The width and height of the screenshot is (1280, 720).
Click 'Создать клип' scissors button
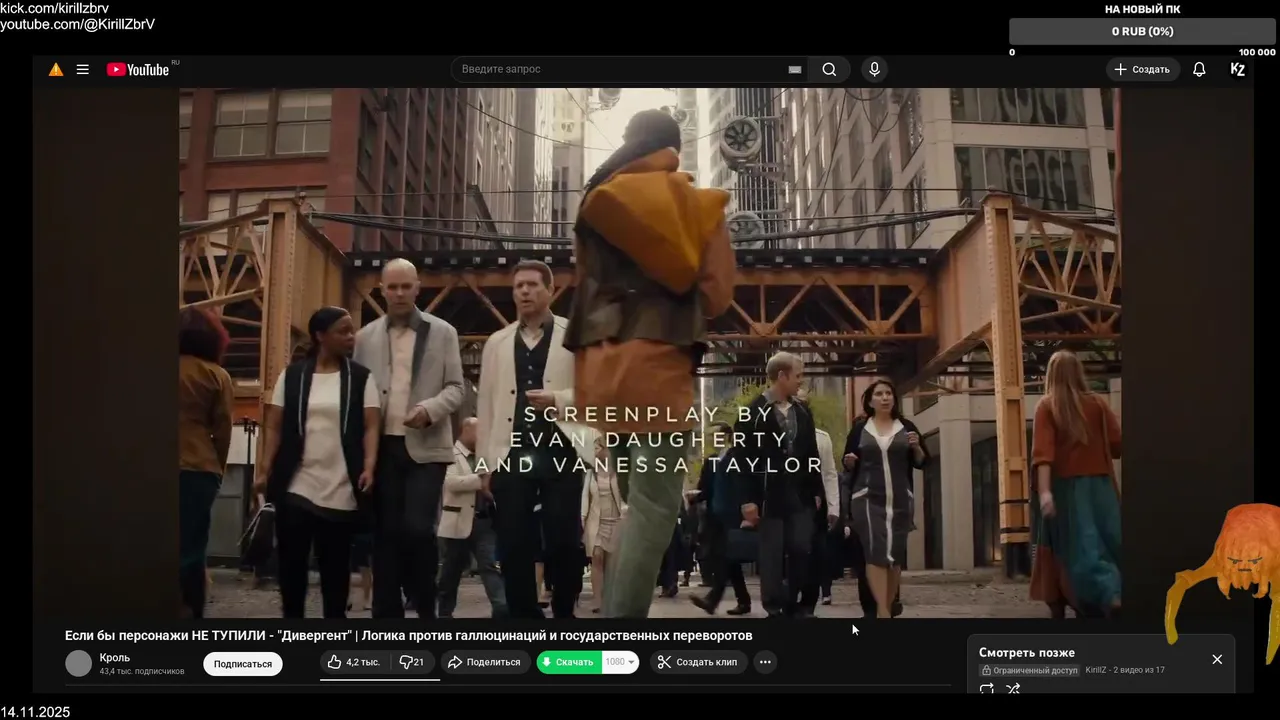tap(698, 662)
